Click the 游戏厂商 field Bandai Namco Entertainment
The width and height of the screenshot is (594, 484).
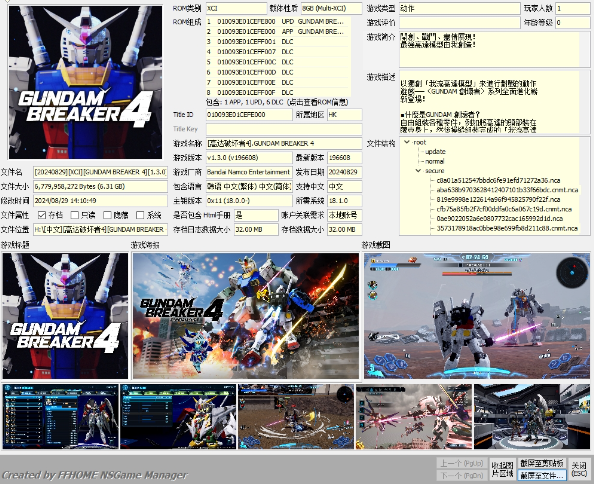click(249, 172)
